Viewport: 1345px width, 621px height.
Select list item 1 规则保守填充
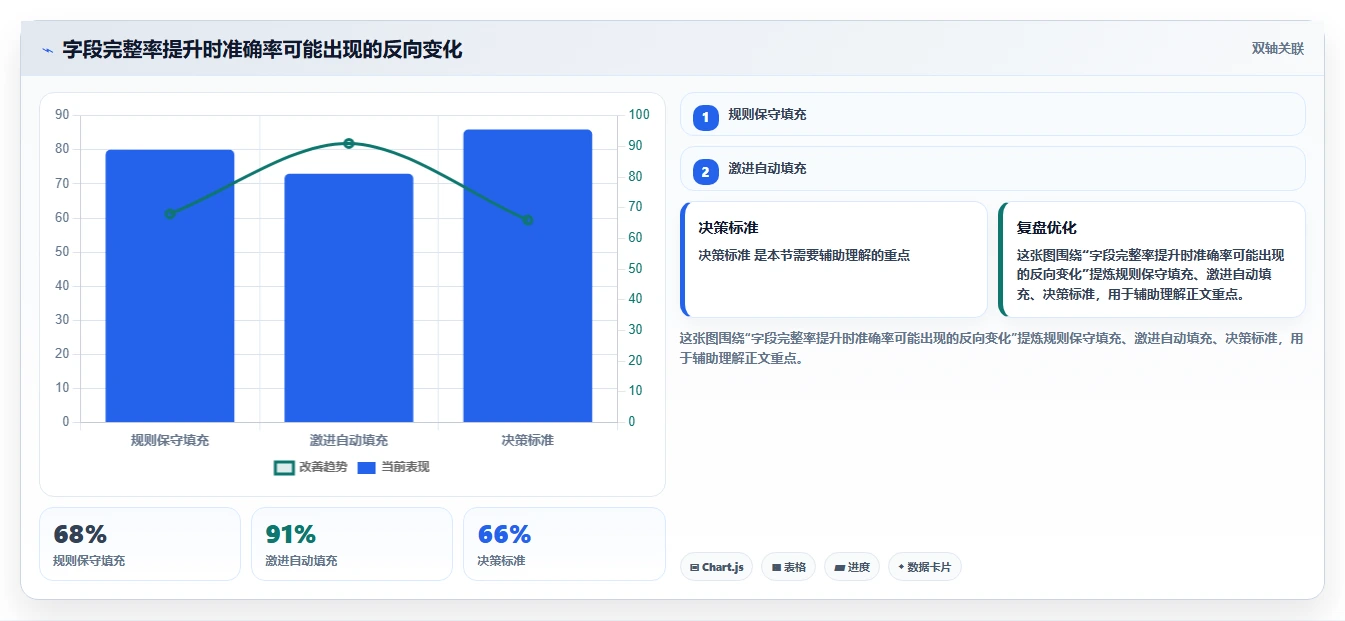coord(992,114)
